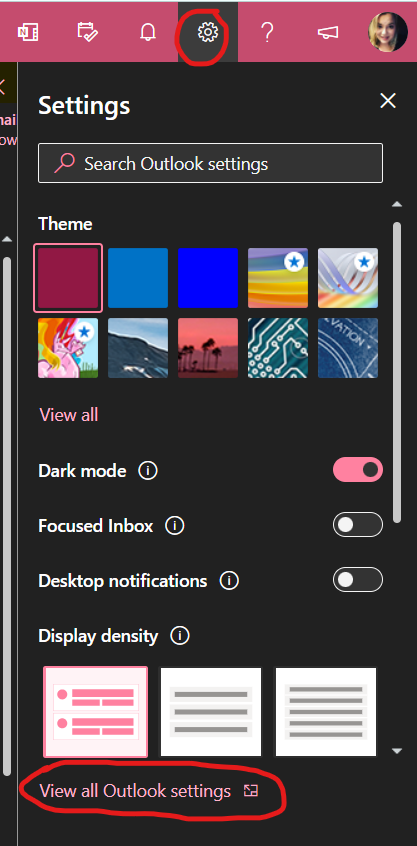Choose the yellow rainbow wave theme
Screen dimensions: 417x846
point(278,278)
